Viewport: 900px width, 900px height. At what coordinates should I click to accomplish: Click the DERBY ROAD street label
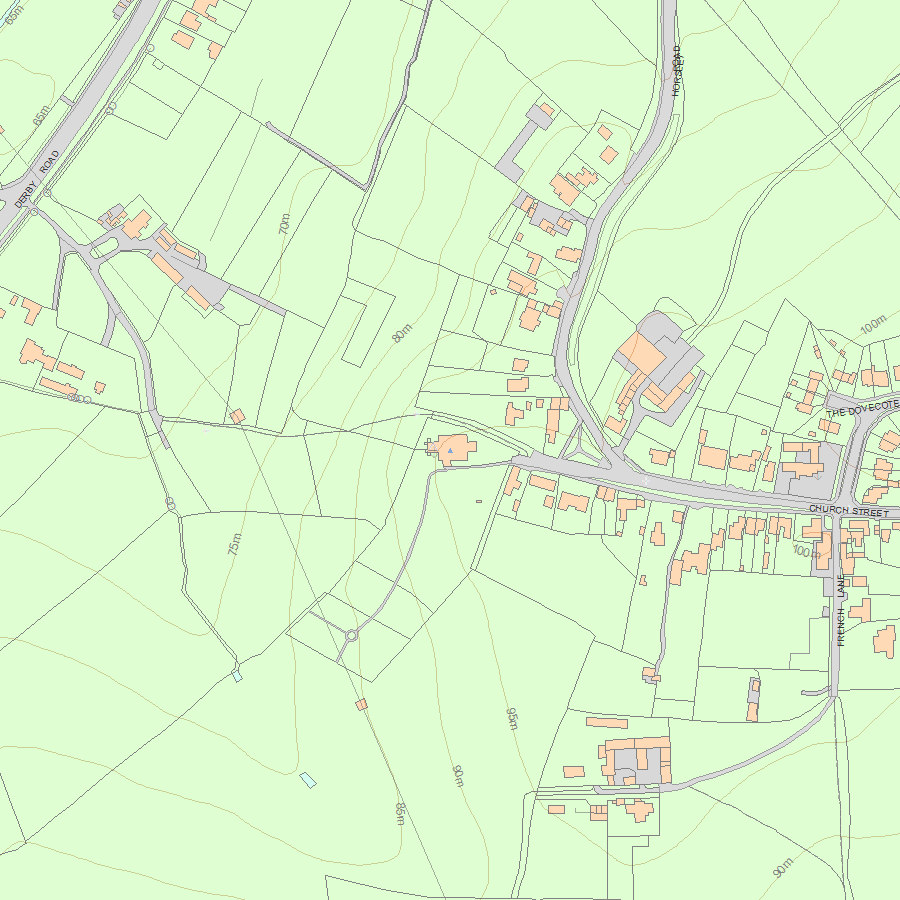pyautogui.click(x=37, y=179)
